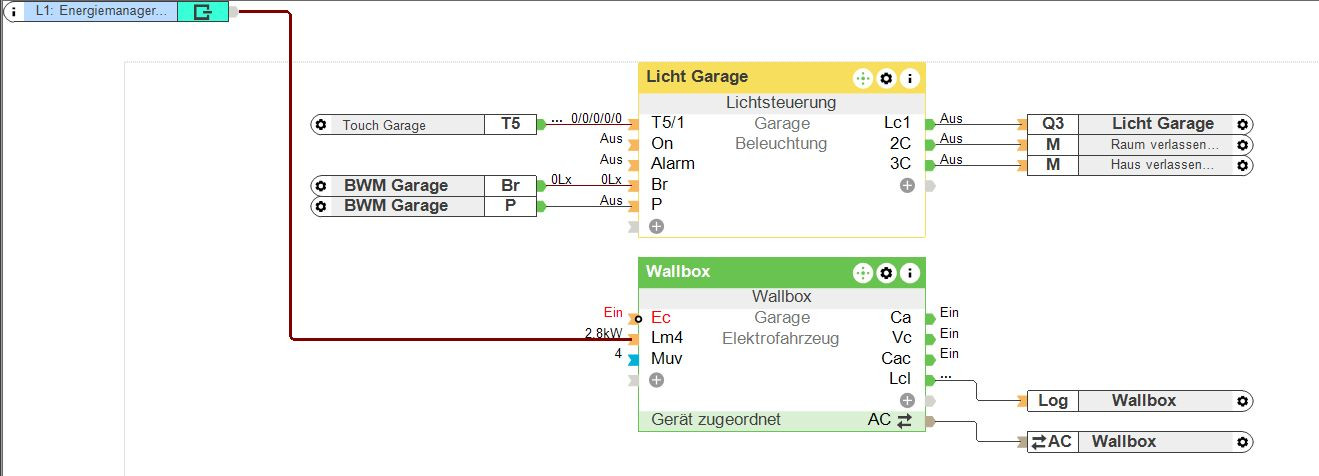
Task: Click info icon on Licht Garage block
Action: tap(909, 78)
